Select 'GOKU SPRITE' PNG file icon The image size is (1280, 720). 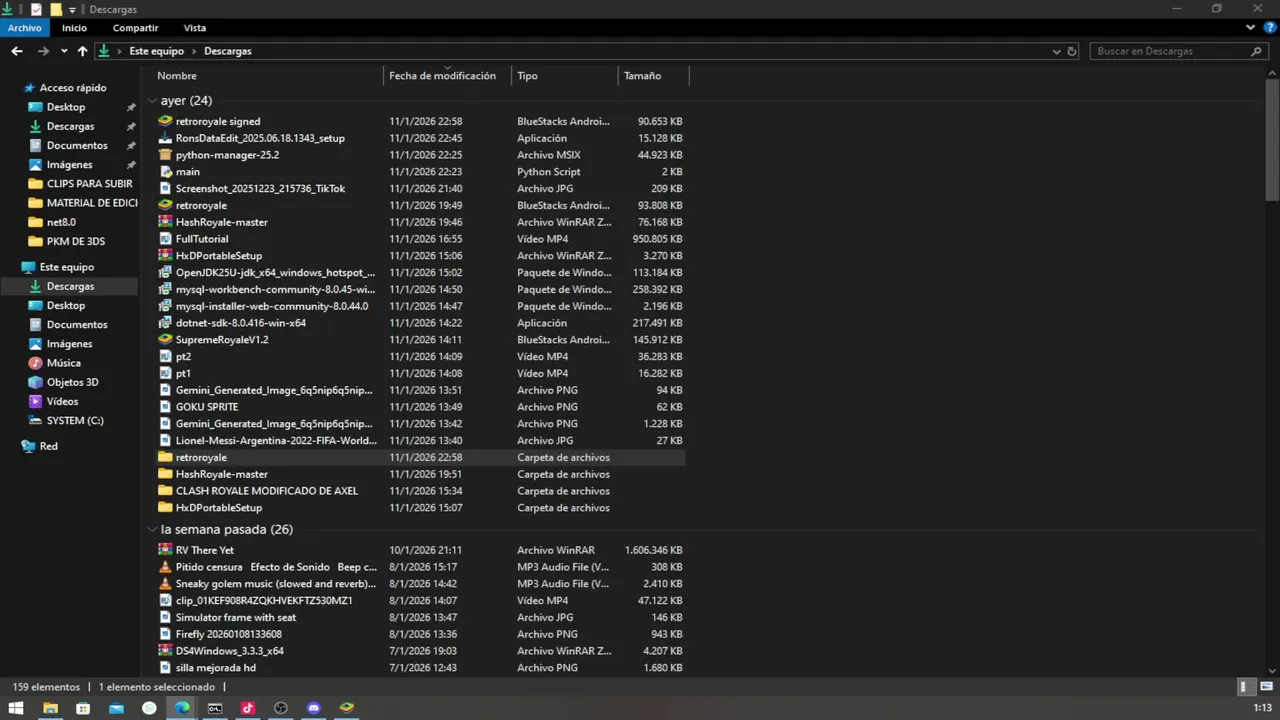point(166,407)
